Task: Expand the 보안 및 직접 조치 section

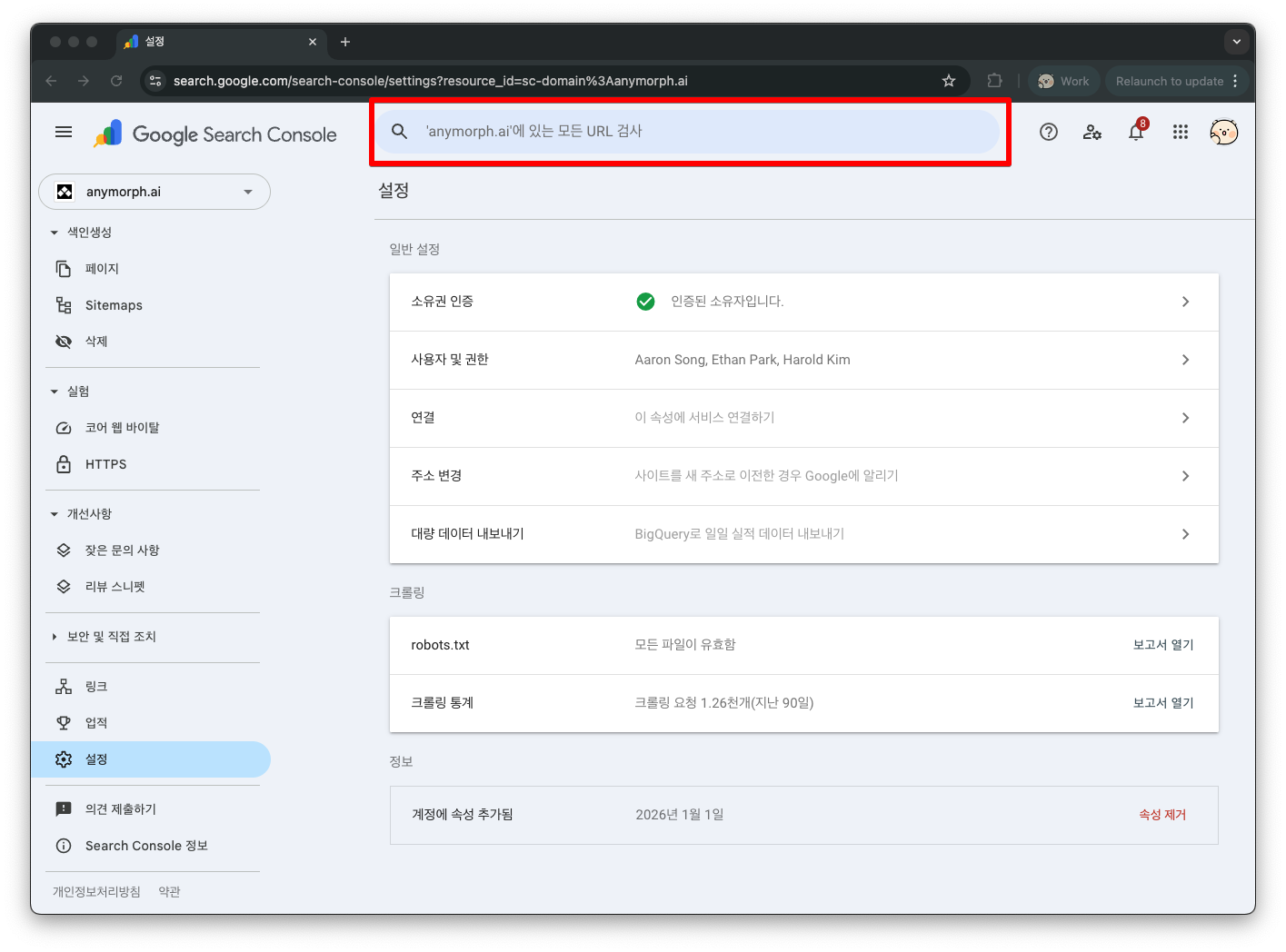Action: click(54, 637)
